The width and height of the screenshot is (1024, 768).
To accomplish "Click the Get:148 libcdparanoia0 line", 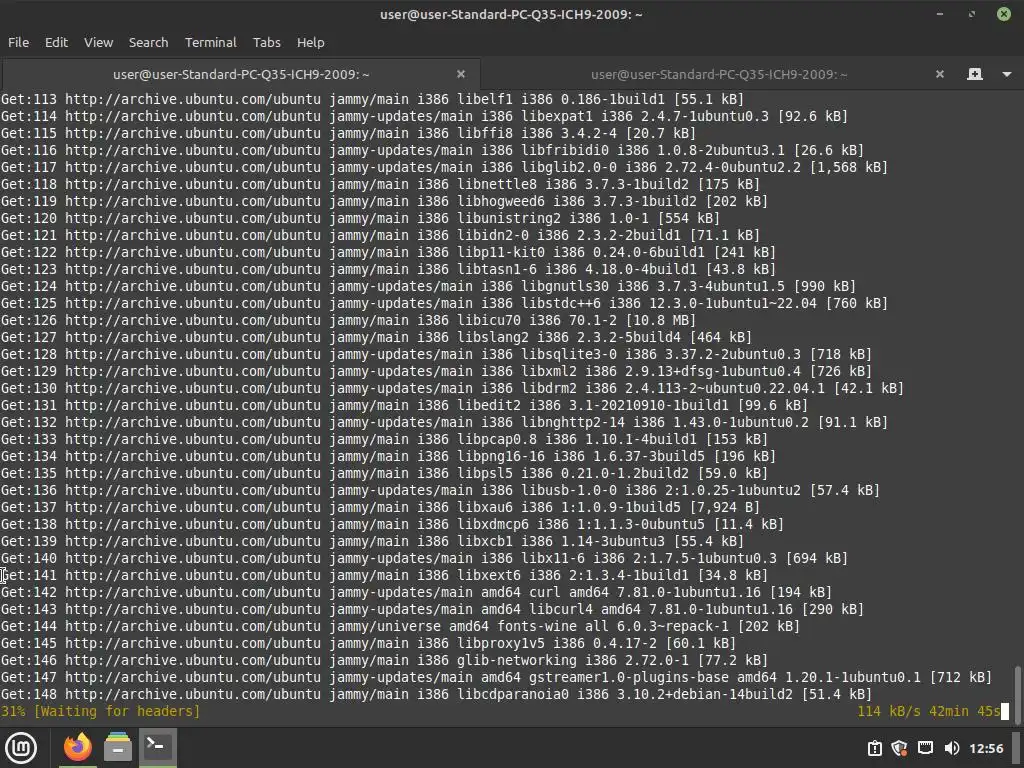I will tap(436, 694).
